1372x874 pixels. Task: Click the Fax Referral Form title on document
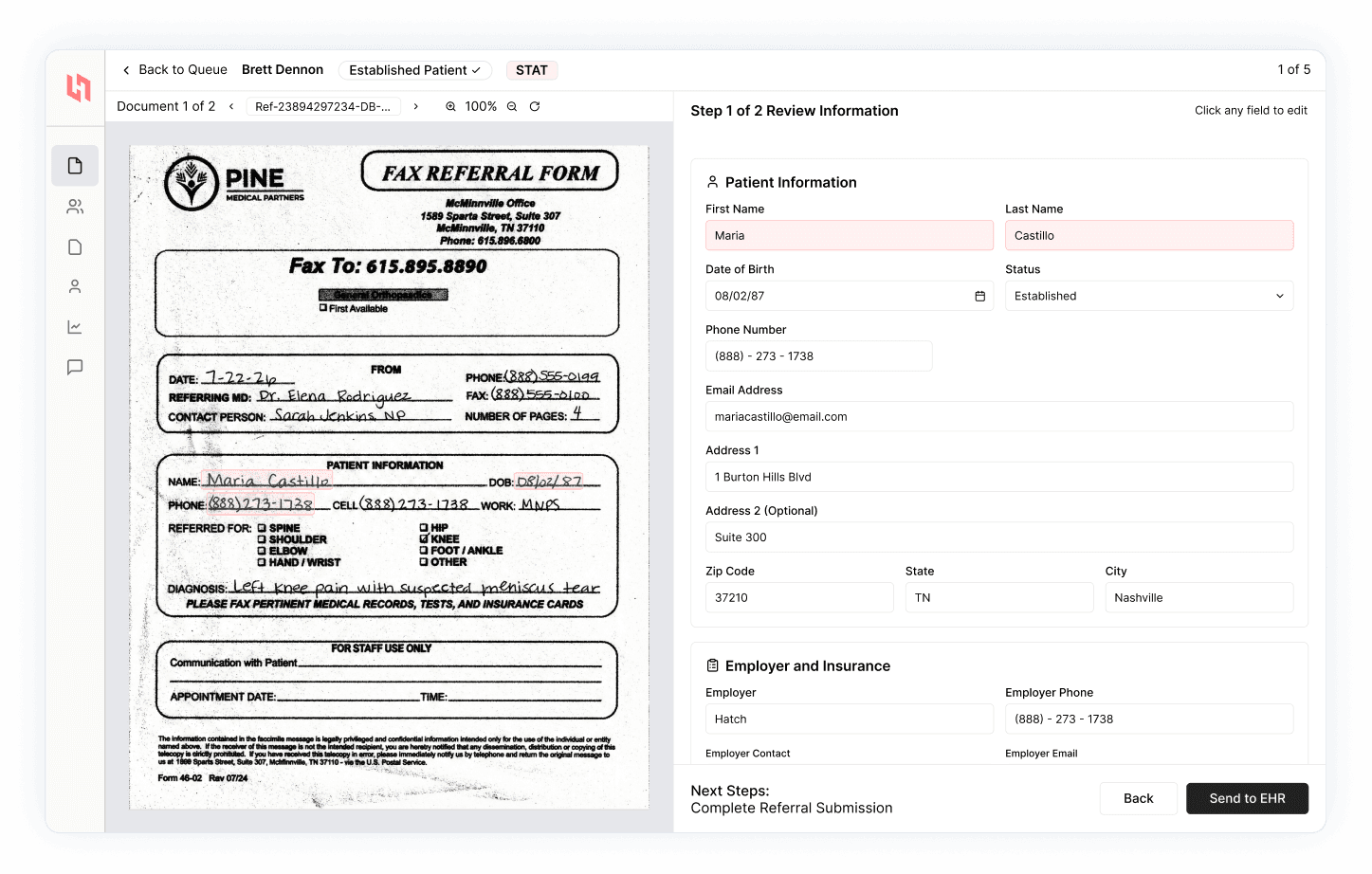click(490, 173)
